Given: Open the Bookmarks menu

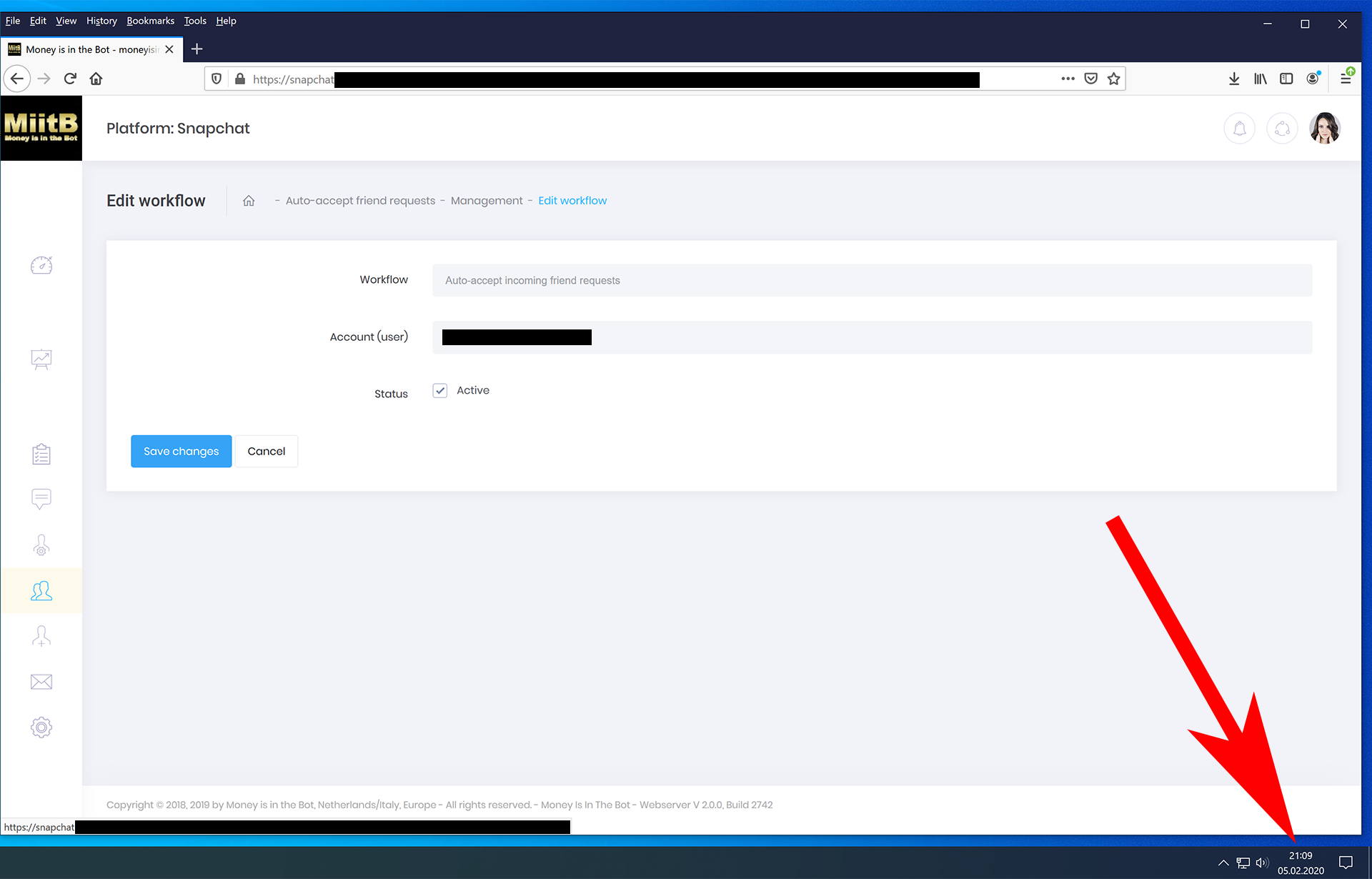Looking at the screenshot, I should (x=151, y=21).
